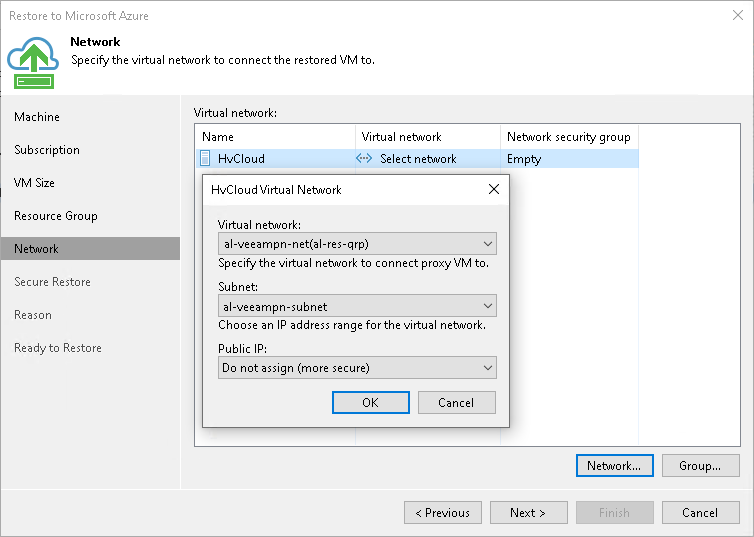The height and width of the screenshot is (537, 754).
Task: Confirm with the OK button
Action: coord(370,402)
